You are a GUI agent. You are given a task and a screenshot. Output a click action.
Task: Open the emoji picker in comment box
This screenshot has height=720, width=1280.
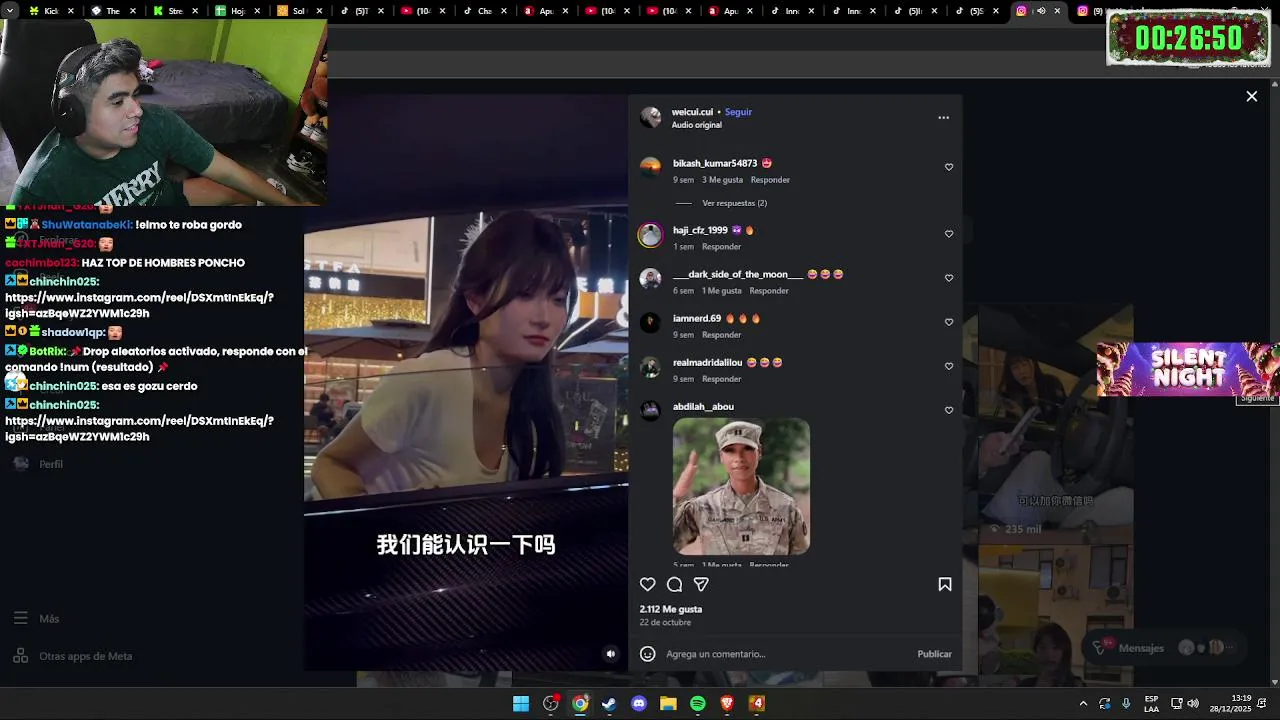pyautogui.click(x=648, y=654)
